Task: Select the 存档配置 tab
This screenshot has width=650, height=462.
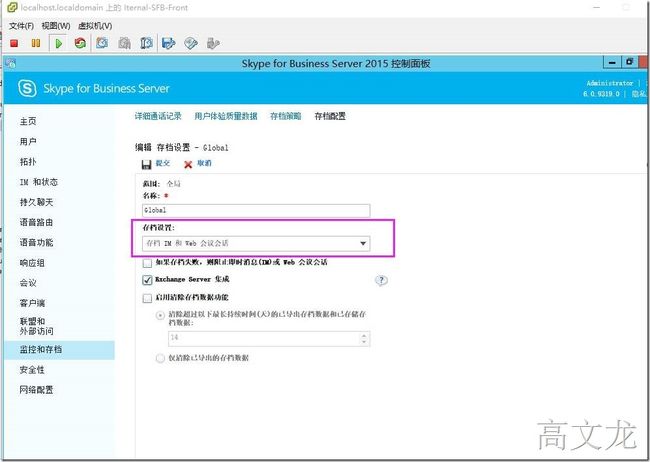Action: pos(330,116)
